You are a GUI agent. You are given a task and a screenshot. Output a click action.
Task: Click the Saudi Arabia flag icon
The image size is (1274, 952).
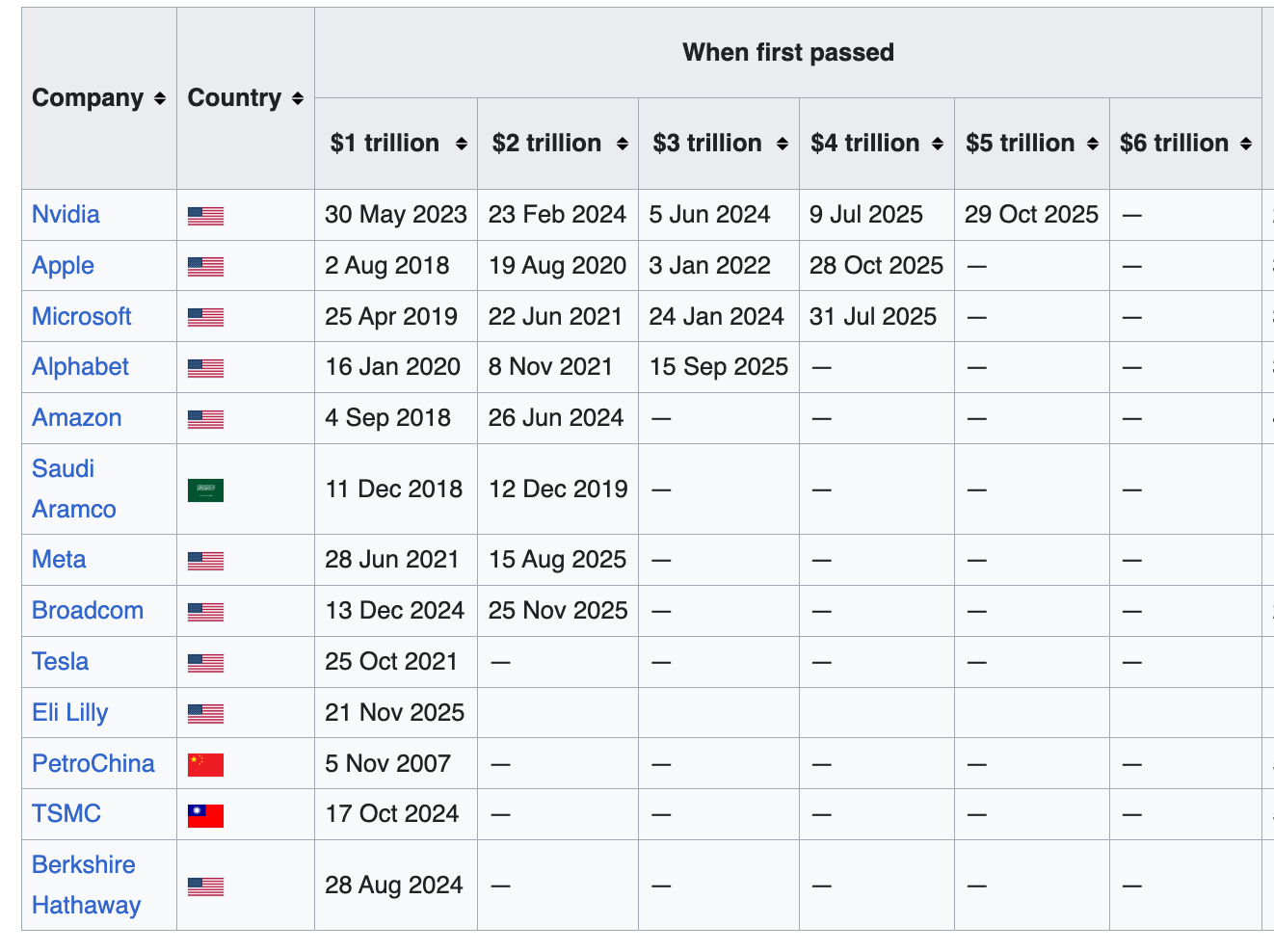[205, 490]
